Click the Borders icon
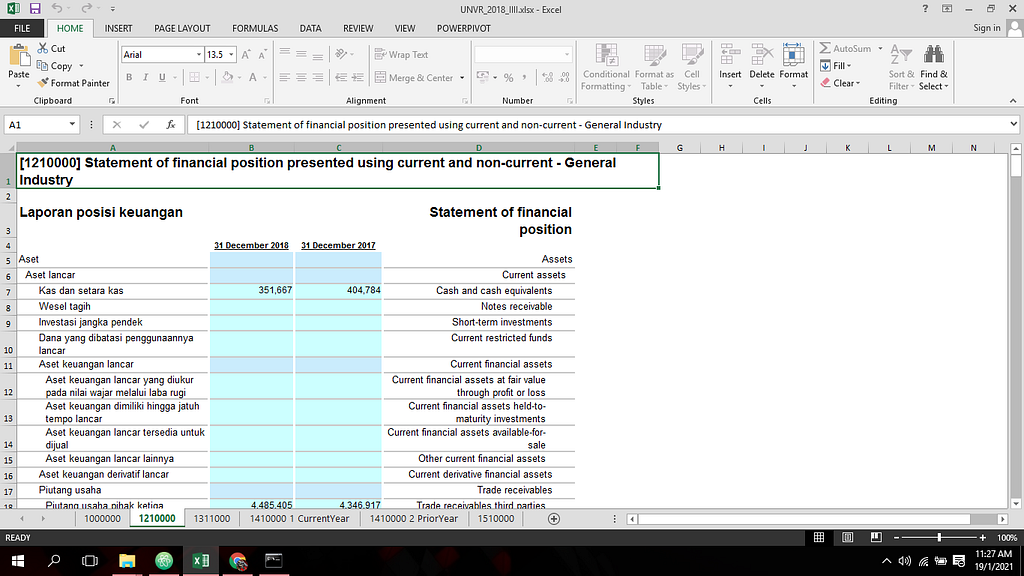Image resolution: width=1024 pixels, height=576 pixels. (195, 77)
